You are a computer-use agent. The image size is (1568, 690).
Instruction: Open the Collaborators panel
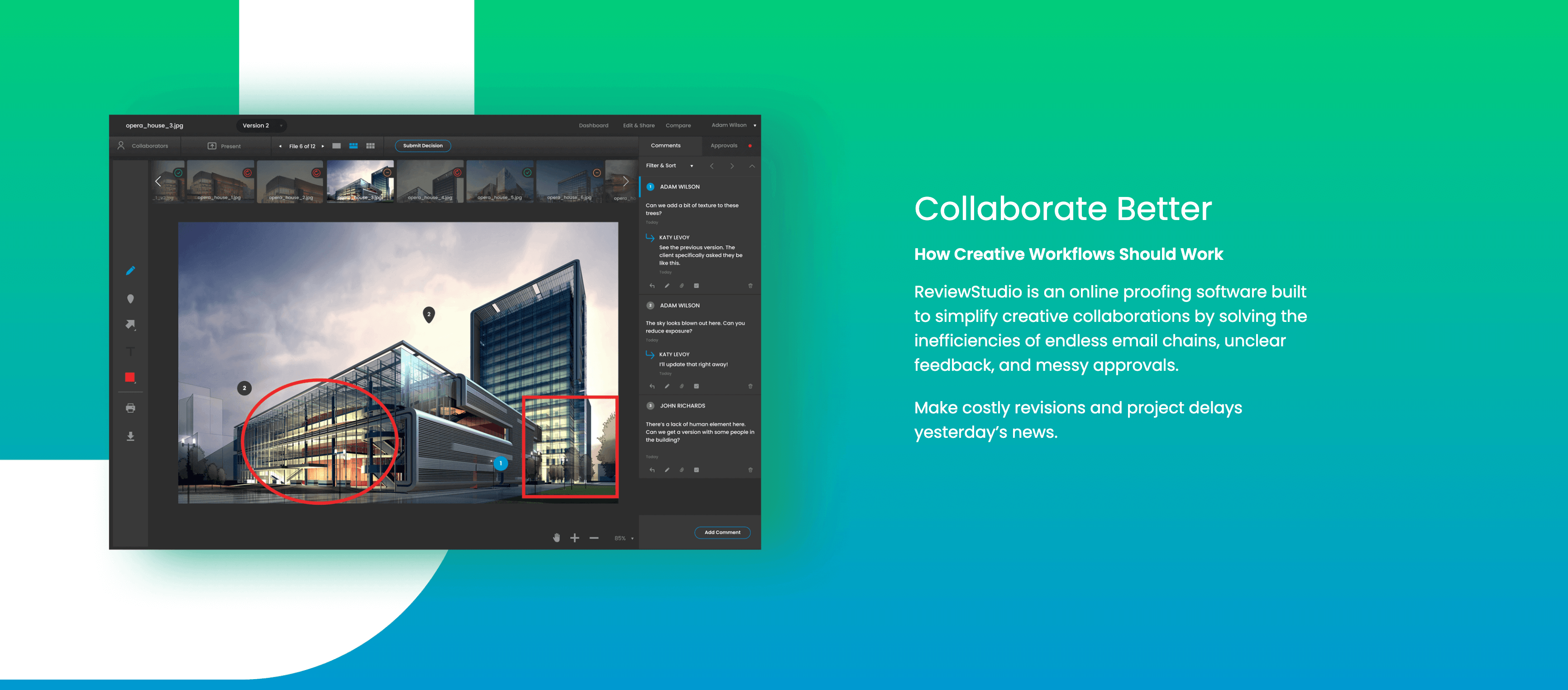(x=143, y=145)
